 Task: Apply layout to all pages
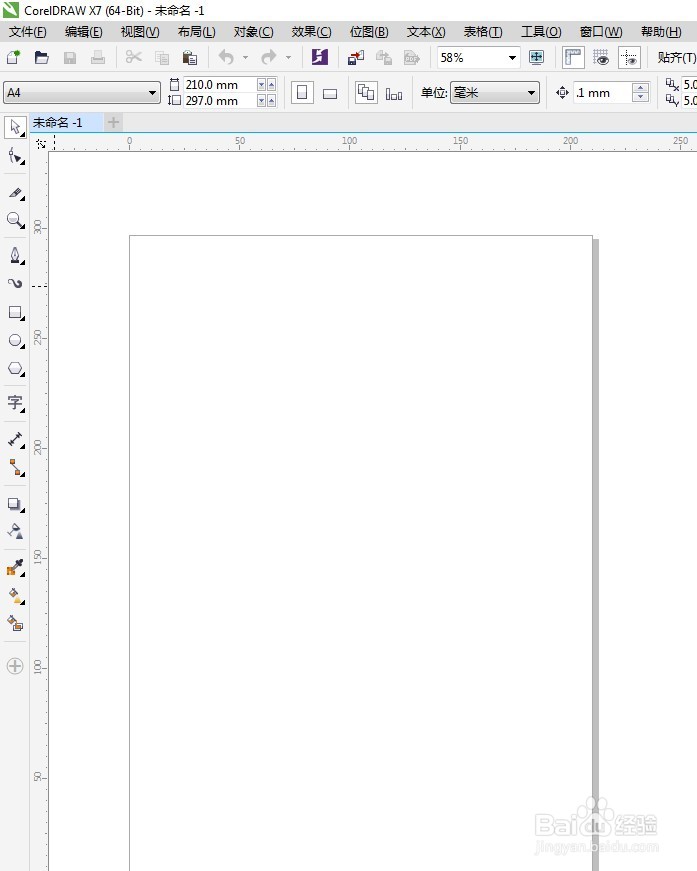[x=366, y=93]
